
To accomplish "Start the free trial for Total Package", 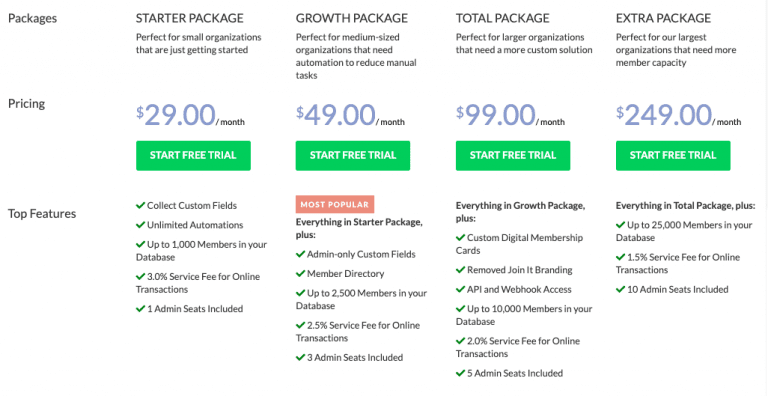I will (513, 156).
